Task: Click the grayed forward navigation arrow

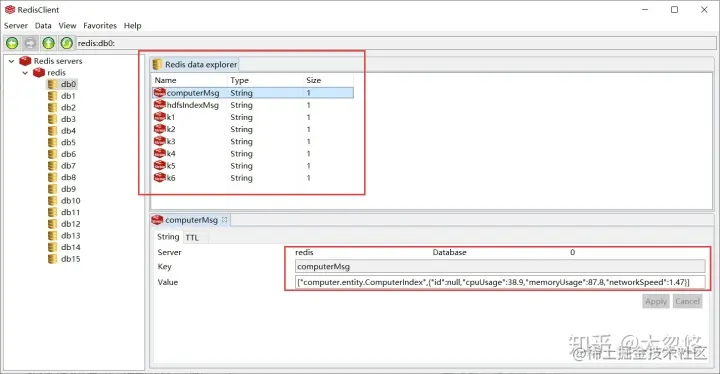Action: pos(30,43)
